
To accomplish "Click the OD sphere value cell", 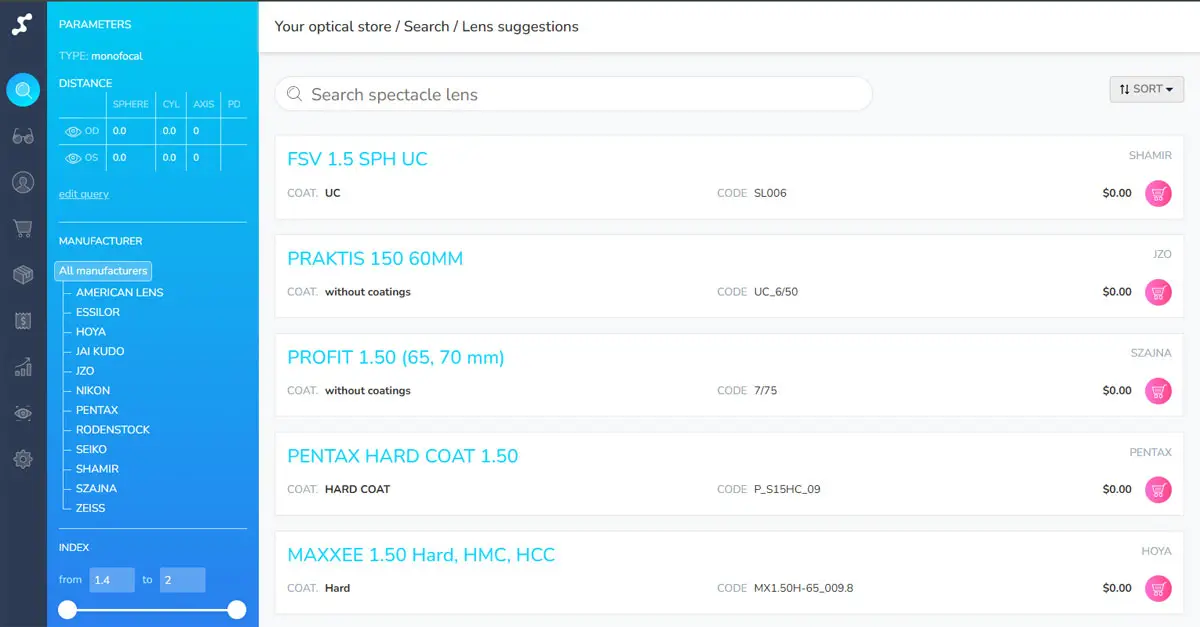I will click(131, 131).
